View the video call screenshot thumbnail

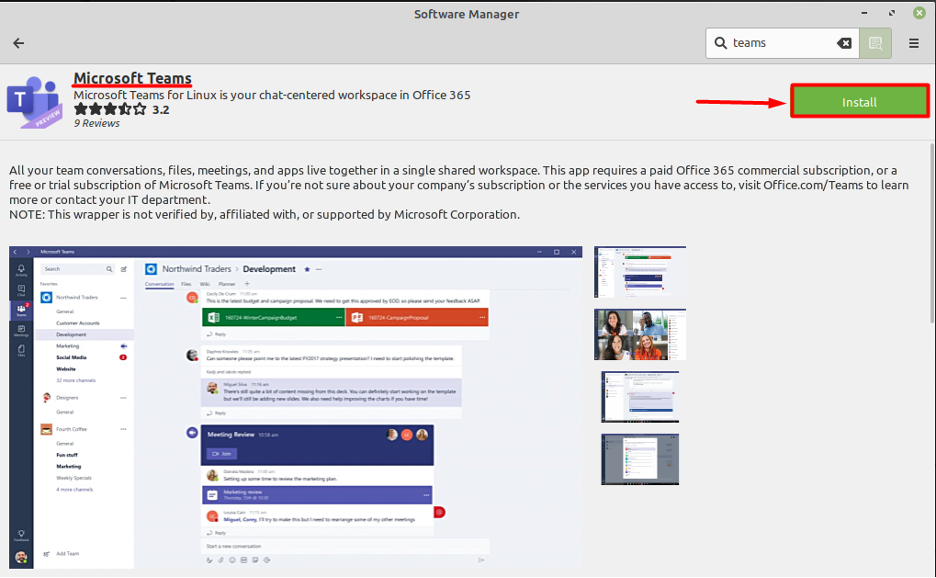[x=640, y=335]
